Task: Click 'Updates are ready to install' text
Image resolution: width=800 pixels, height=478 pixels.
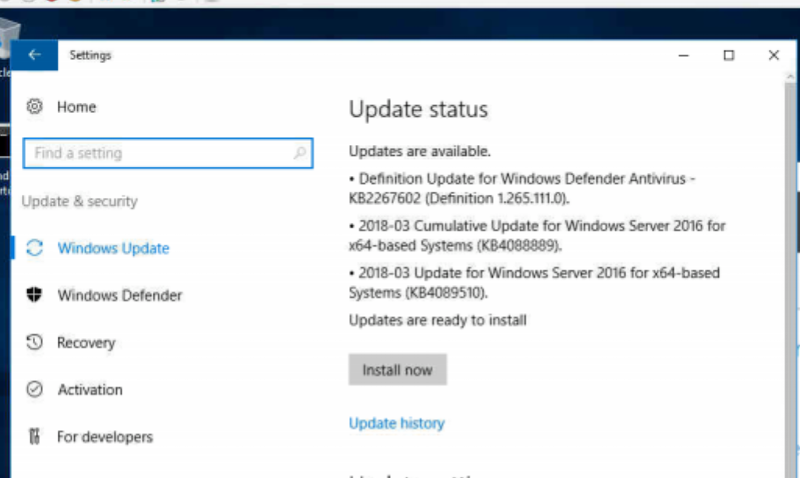Action: 438,320
